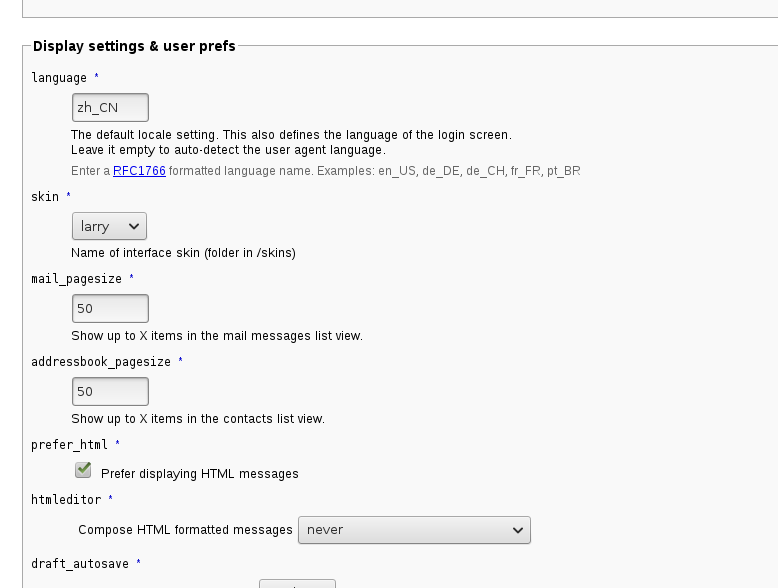778x588 pixels.
Task: Click the language input containing zh_CN
Action: [x=110, y=108]
